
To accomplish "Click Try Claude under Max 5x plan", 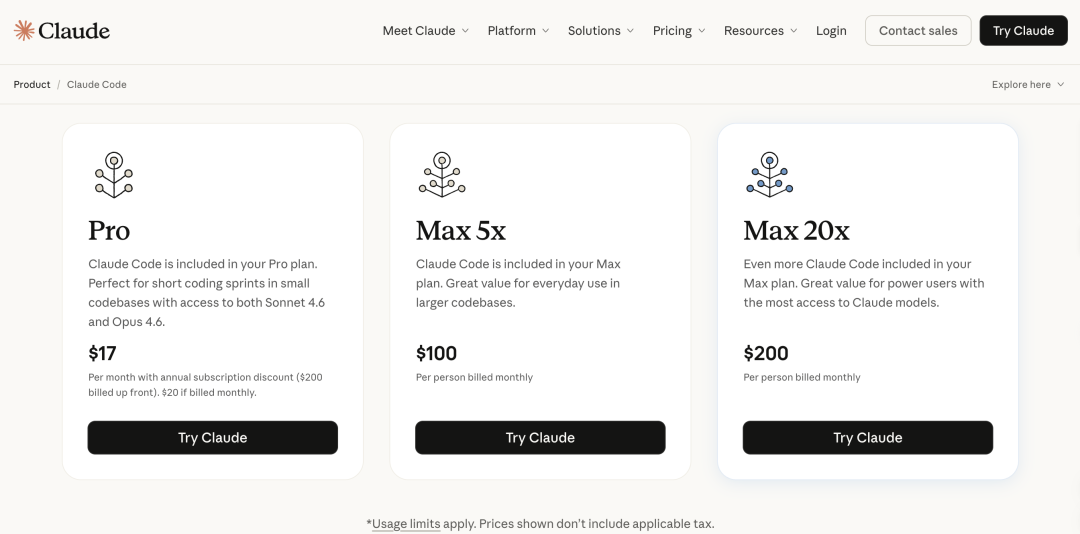I will pyautogui.click(x=540, y=438).
